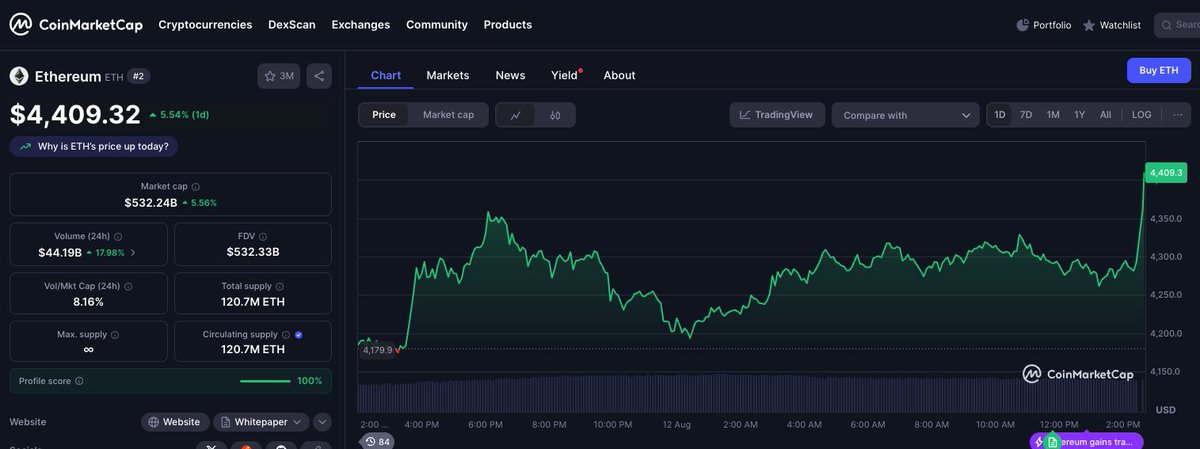
Task: Add Ethereum to watchlist via star button
Action: (279, 76)
